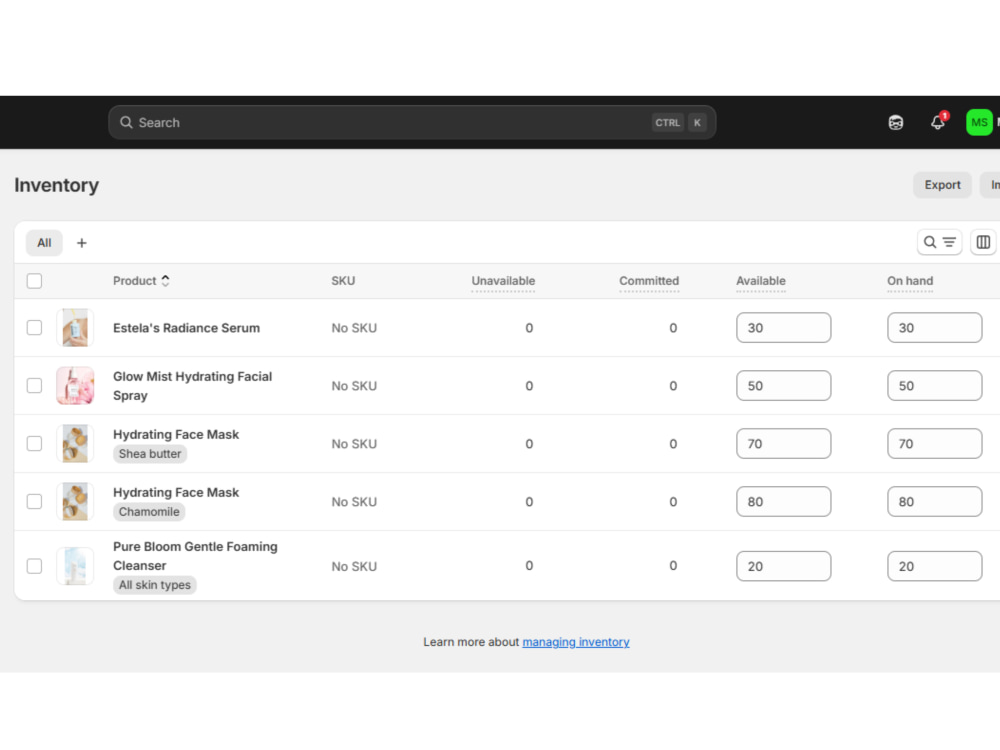
Task: Open Shea butter Face Mask thumbnail
Action: (75, 444)
